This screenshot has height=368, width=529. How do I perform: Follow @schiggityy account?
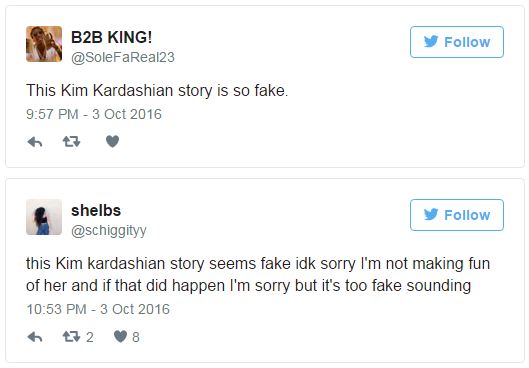[x=457, y=215]
